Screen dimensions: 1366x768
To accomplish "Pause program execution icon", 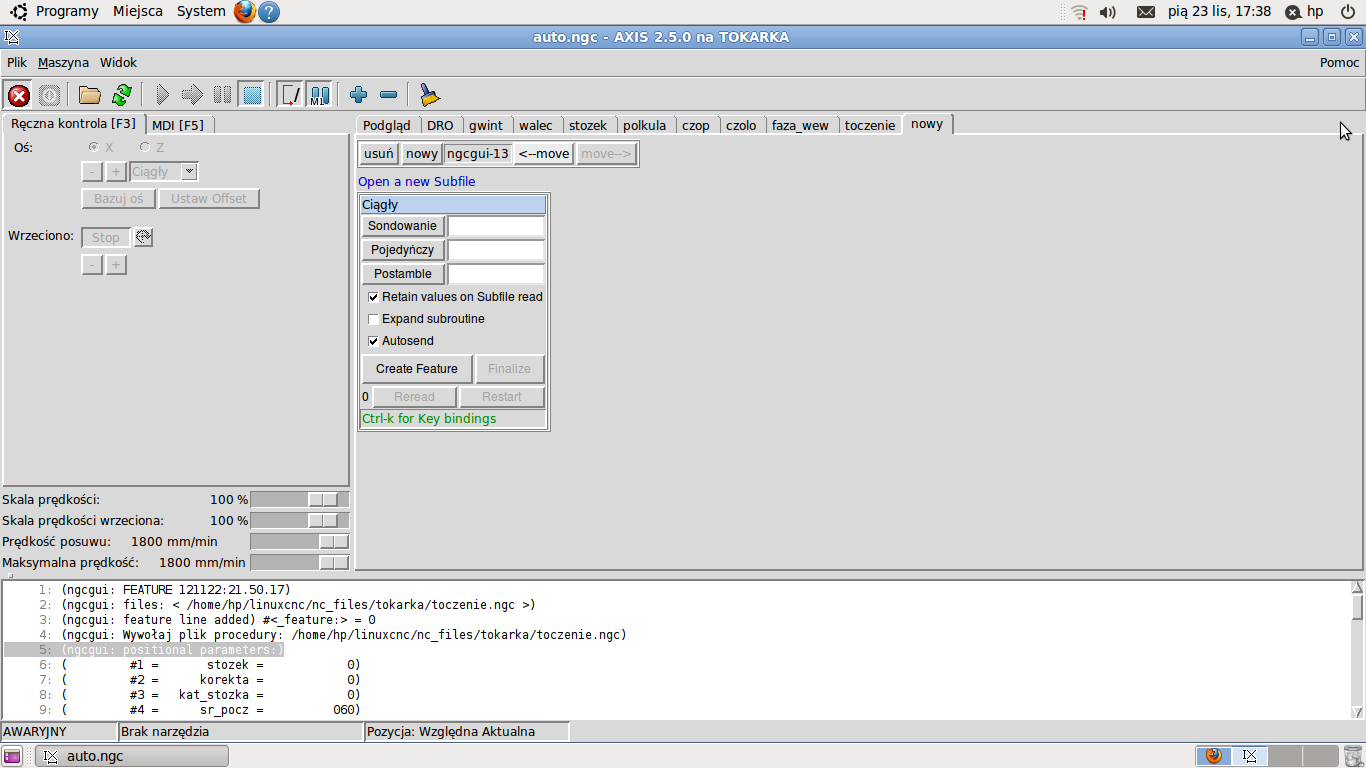I will coord(223,95).
